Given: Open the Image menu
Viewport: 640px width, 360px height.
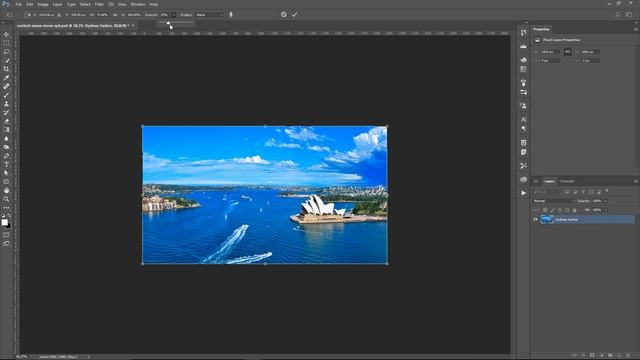Looking at the screenshot, I should click(x=43, y=4).
